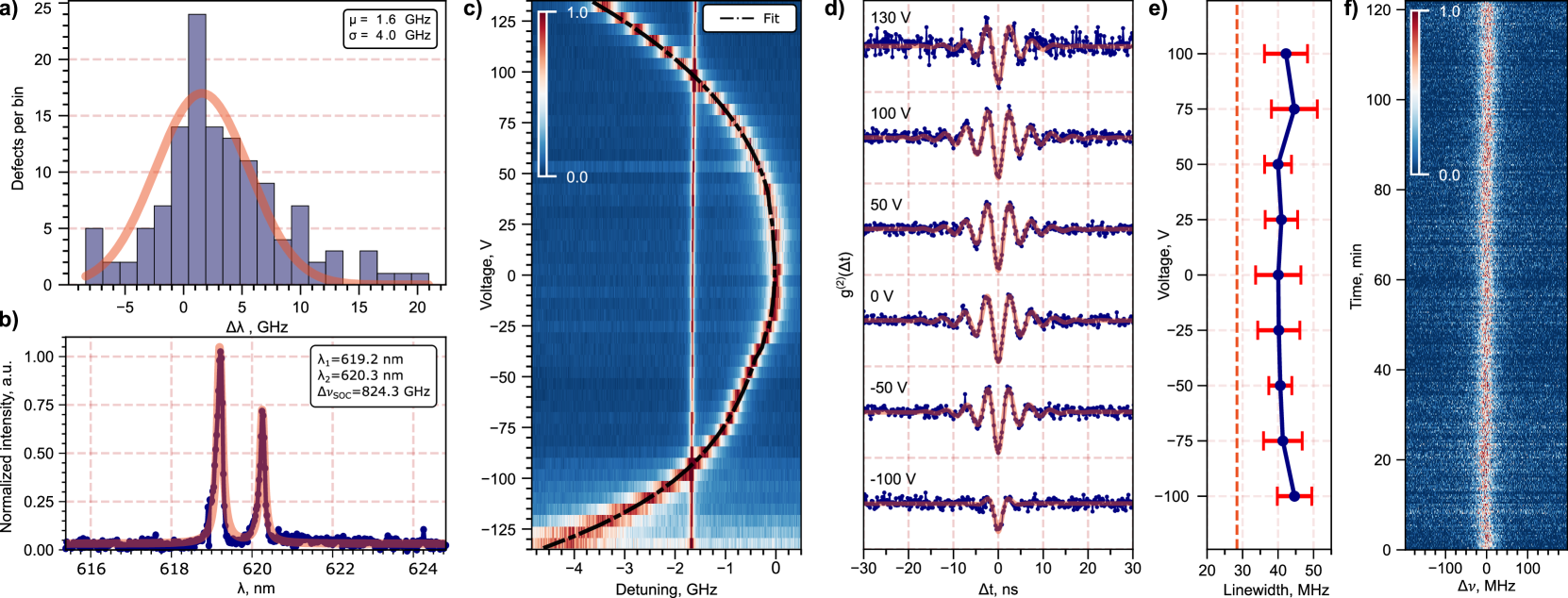
Task: Click the 50 V trace label in panel d
Action: [886, 205]
